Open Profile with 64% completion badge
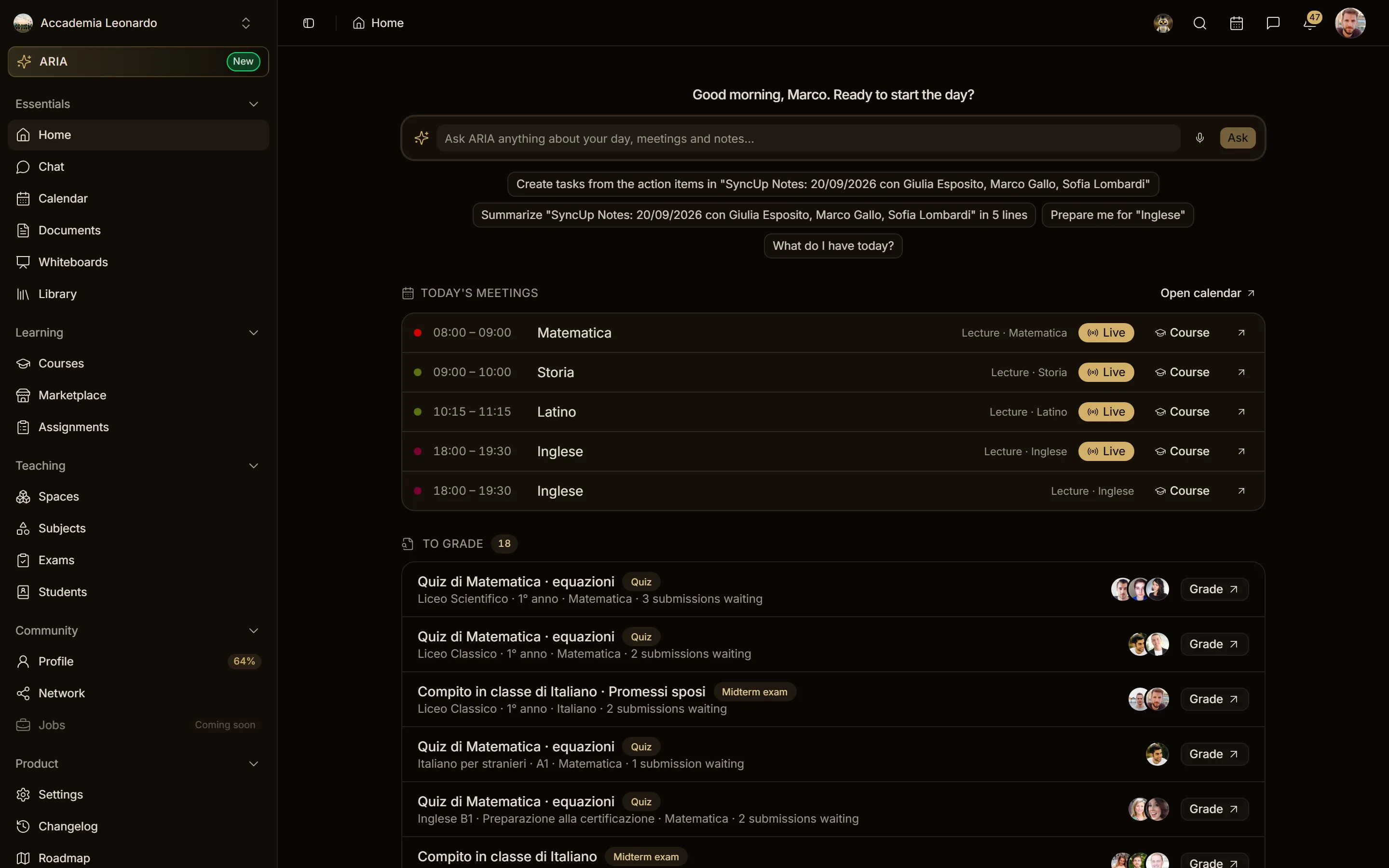Screen dimensions: 1389x868 click(x=138, y=661)
